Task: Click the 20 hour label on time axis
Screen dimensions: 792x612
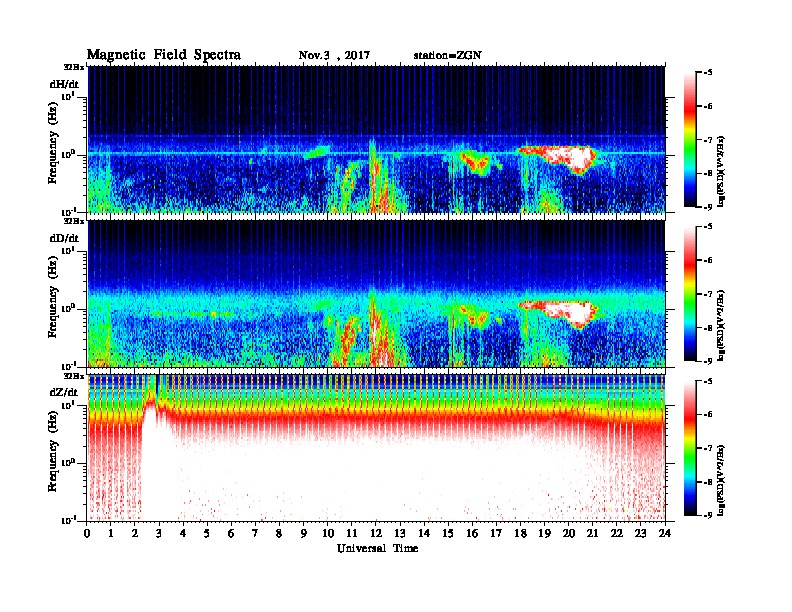Action: point(569,534)
